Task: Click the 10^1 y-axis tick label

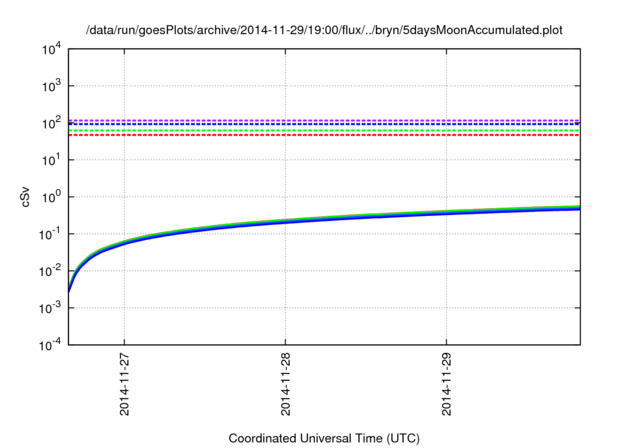Action: pos(51,160)
